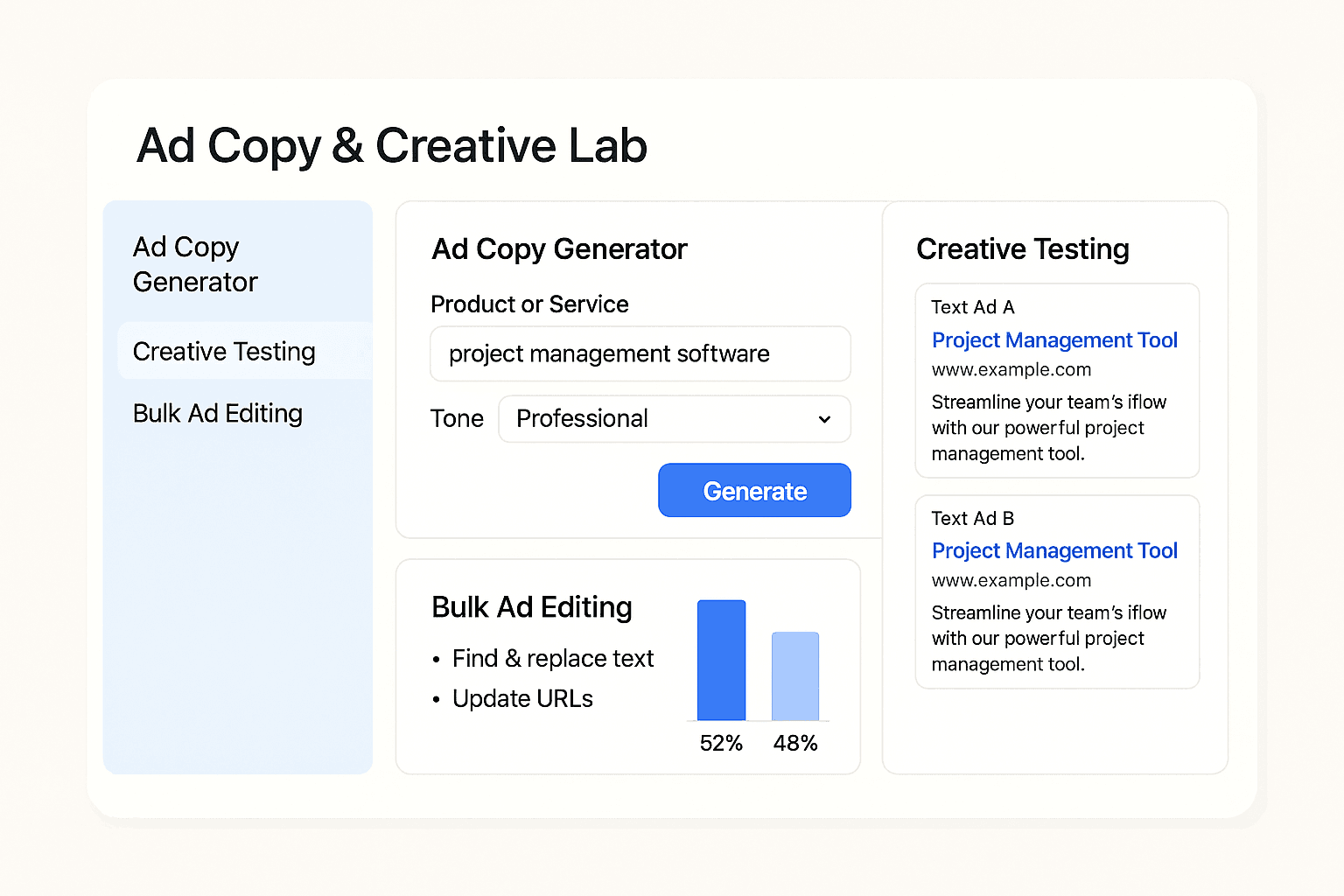Screen dimensions: 1344x896
Task: Open Text Ad A's Project Management Tool headline
Action: 1054,340
